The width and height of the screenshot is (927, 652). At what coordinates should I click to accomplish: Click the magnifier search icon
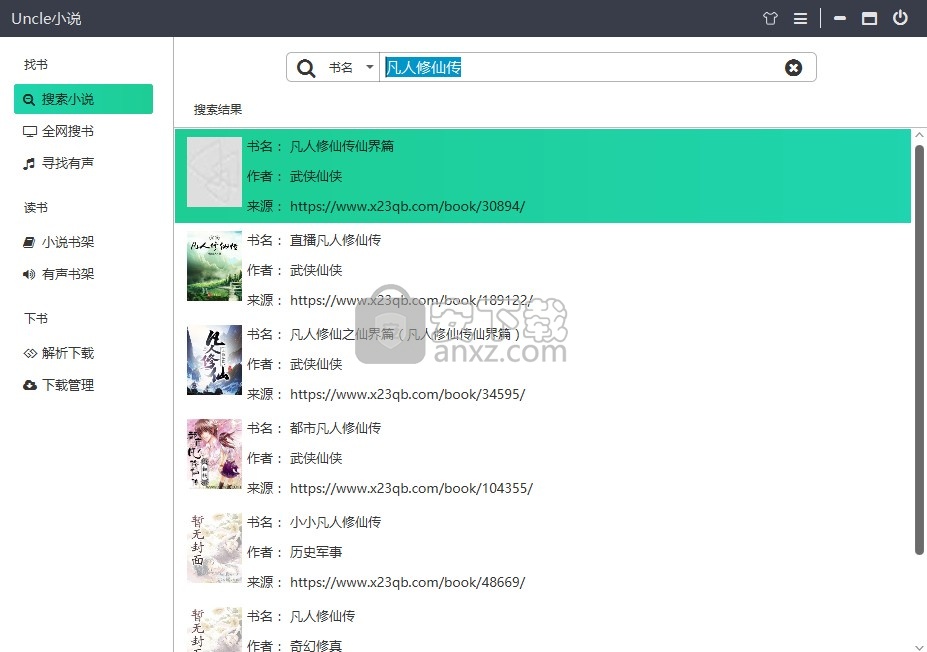pyautogui.click(x=306, y=68)
